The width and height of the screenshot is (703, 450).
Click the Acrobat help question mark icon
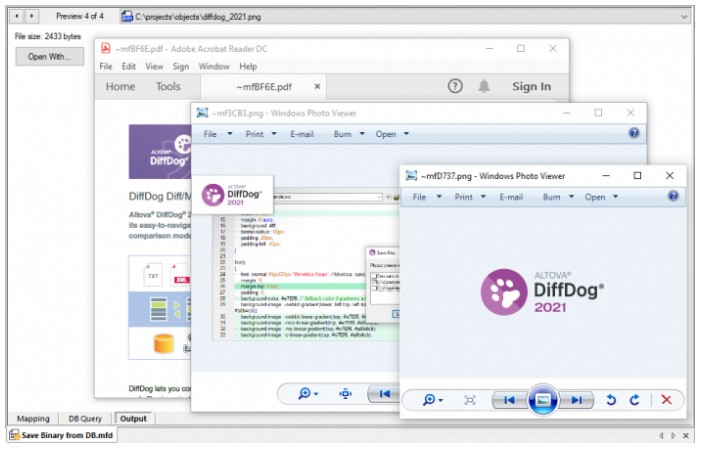coord(455,86)
